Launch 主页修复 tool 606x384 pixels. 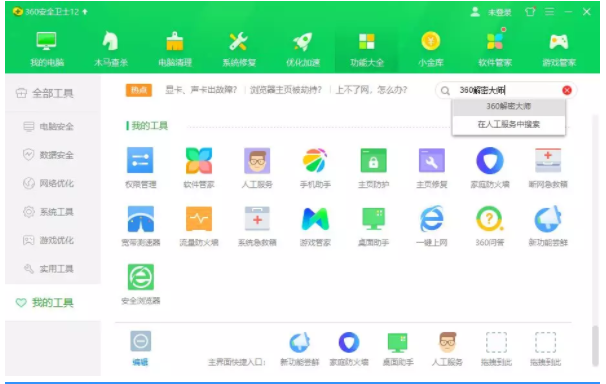[x=432, y=167]
